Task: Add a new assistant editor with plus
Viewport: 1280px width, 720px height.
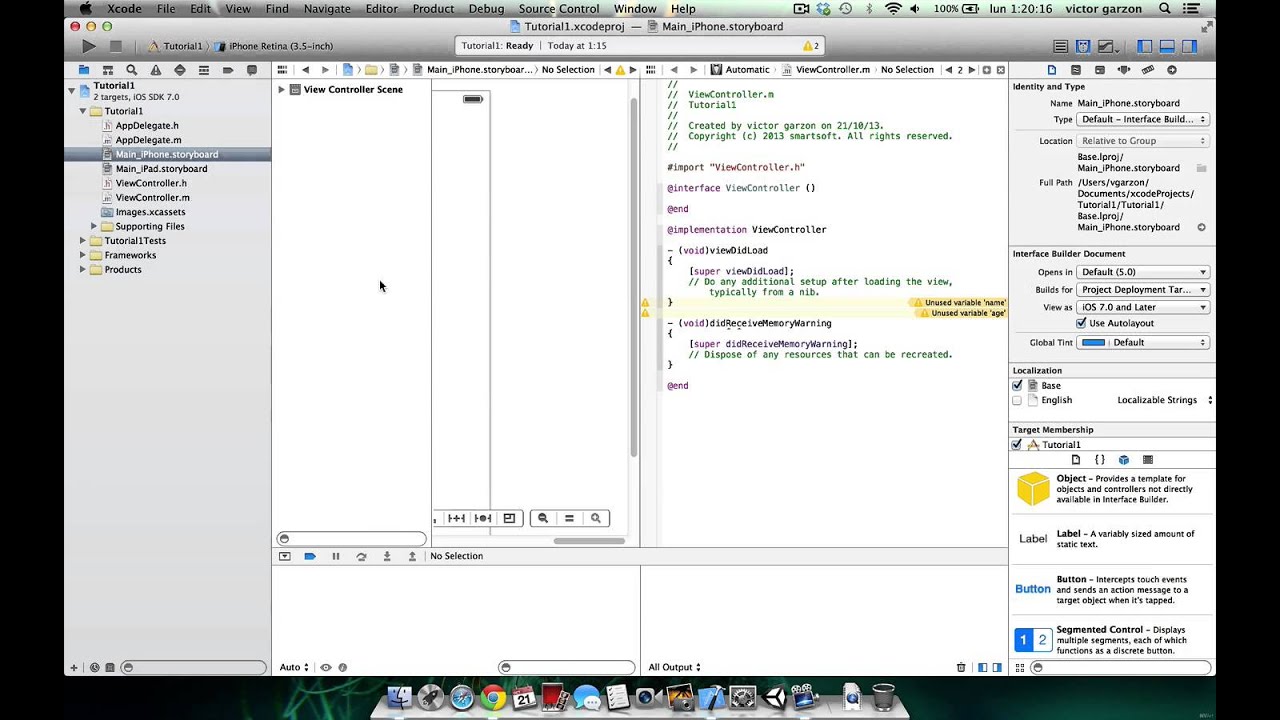Action: click(987, 70)
